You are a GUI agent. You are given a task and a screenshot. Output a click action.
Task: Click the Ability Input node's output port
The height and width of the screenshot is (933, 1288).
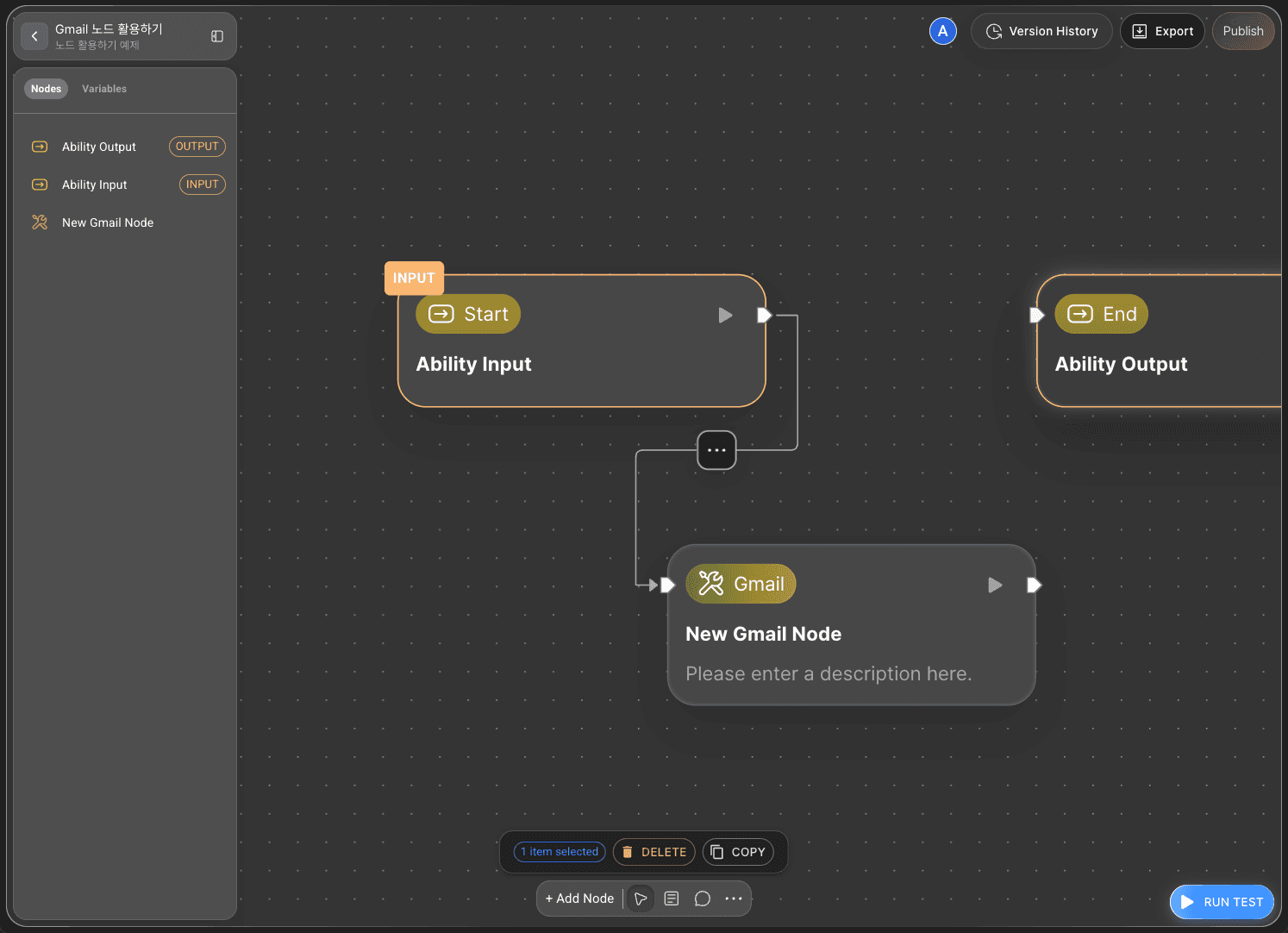764,316
